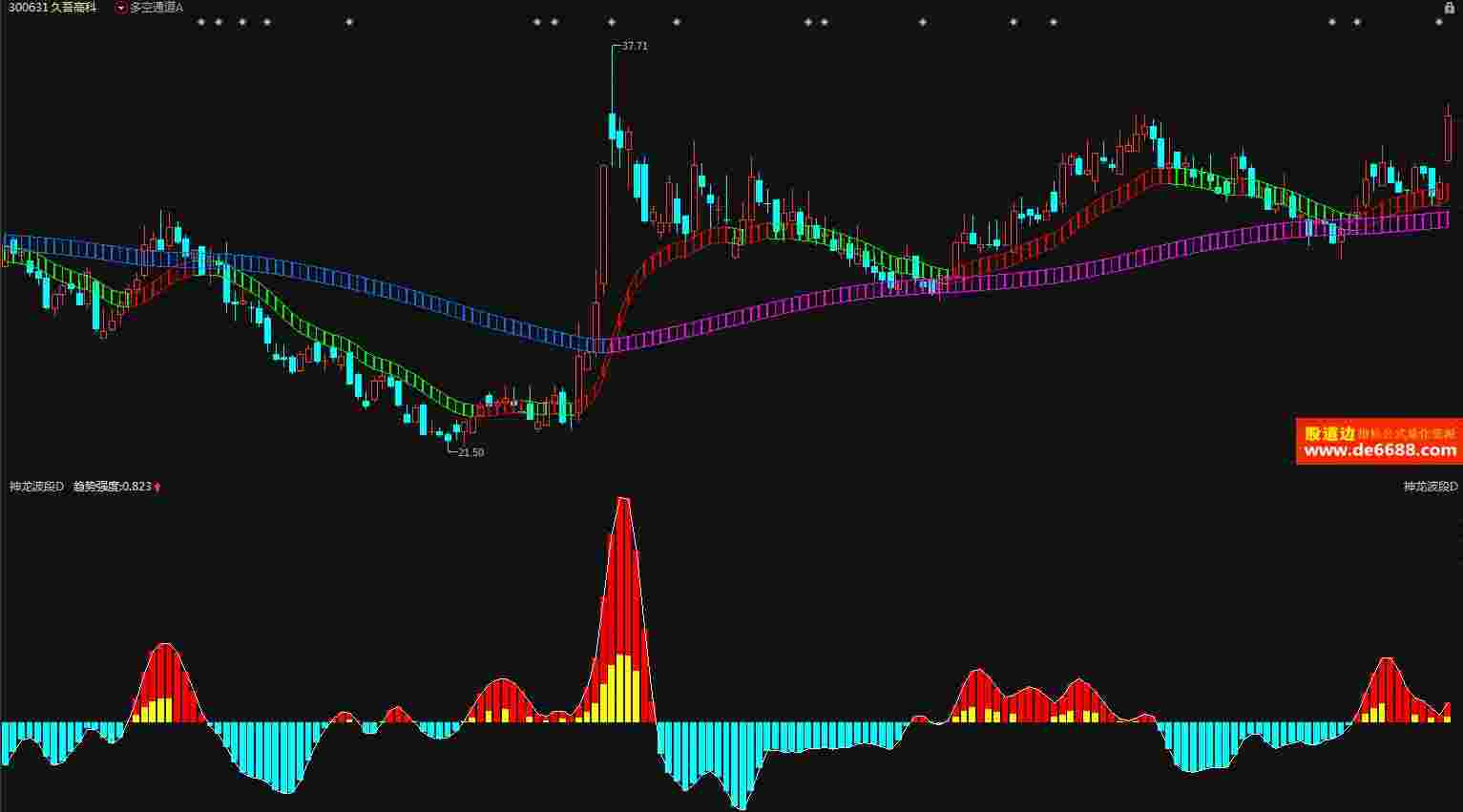1463x812 pixels.
Task: Click the tallest red peak in 神龙波段D histogram
Action: tap(623, 573)
